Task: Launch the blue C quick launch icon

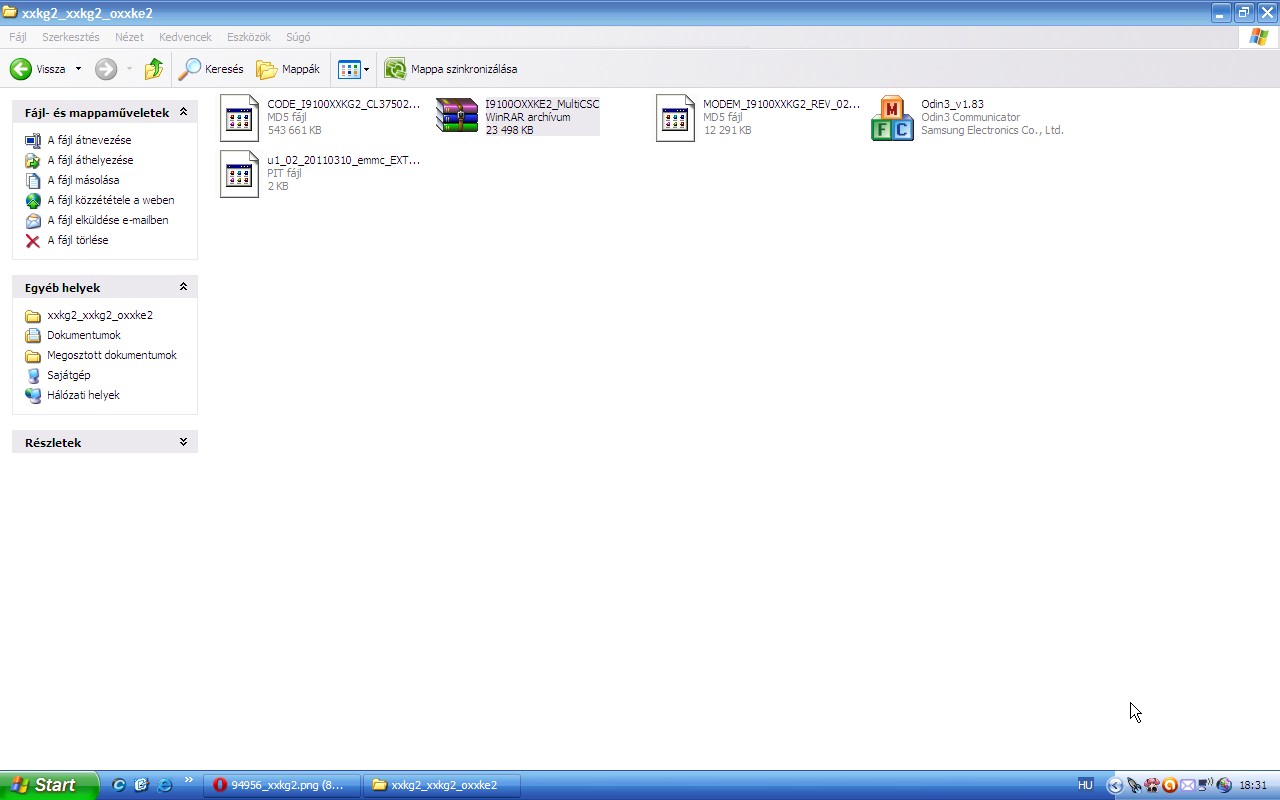Action: coord(119,785)
